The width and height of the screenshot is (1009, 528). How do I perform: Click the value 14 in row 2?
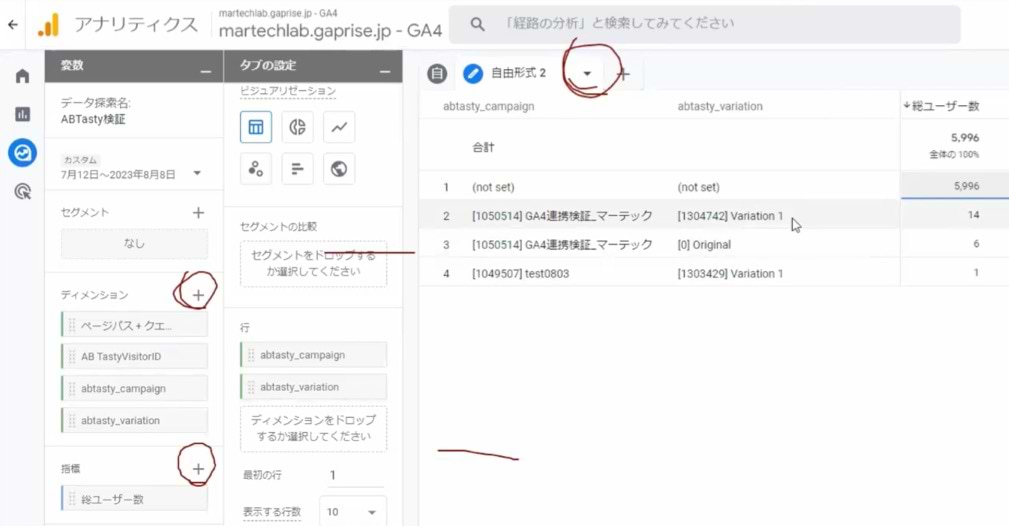[x=974, y=215]
